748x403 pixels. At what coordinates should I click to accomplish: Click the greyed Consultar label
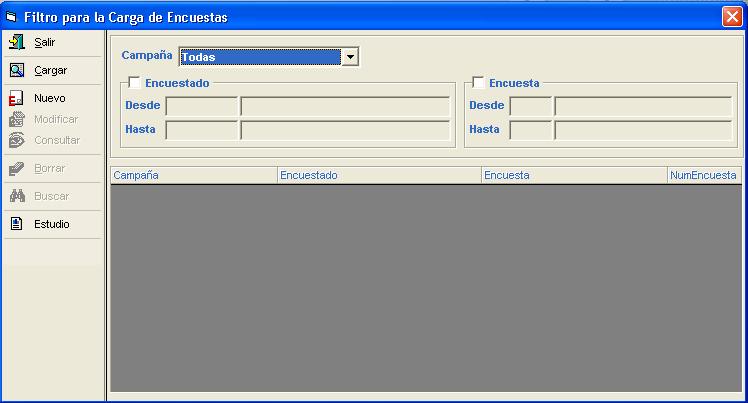pyautogui.click(x=57, y=140)
